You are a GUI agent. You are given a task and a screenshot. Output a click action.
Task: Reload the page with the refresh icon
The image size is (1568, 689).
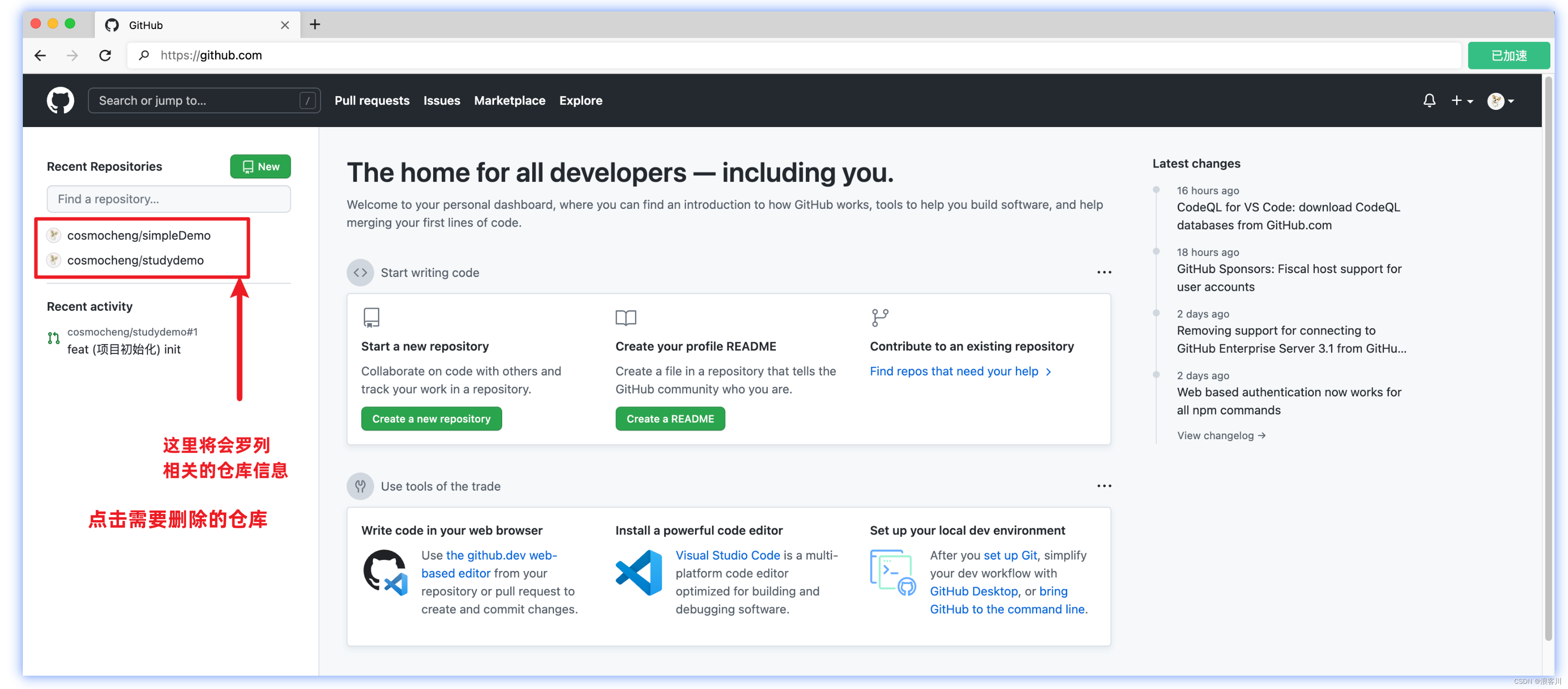tap(105, 55)
